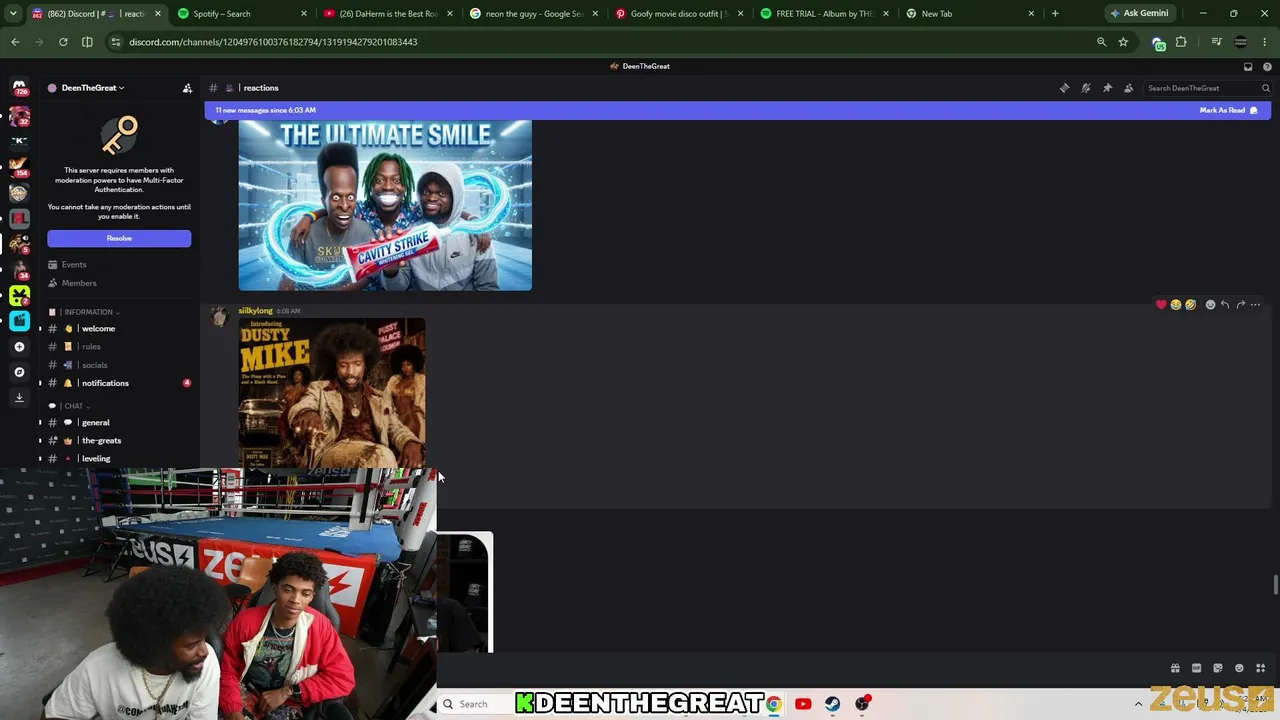1280x720 pixels.
Task: Show pinned messages in reactions channel
Action: pos(1107,88)
